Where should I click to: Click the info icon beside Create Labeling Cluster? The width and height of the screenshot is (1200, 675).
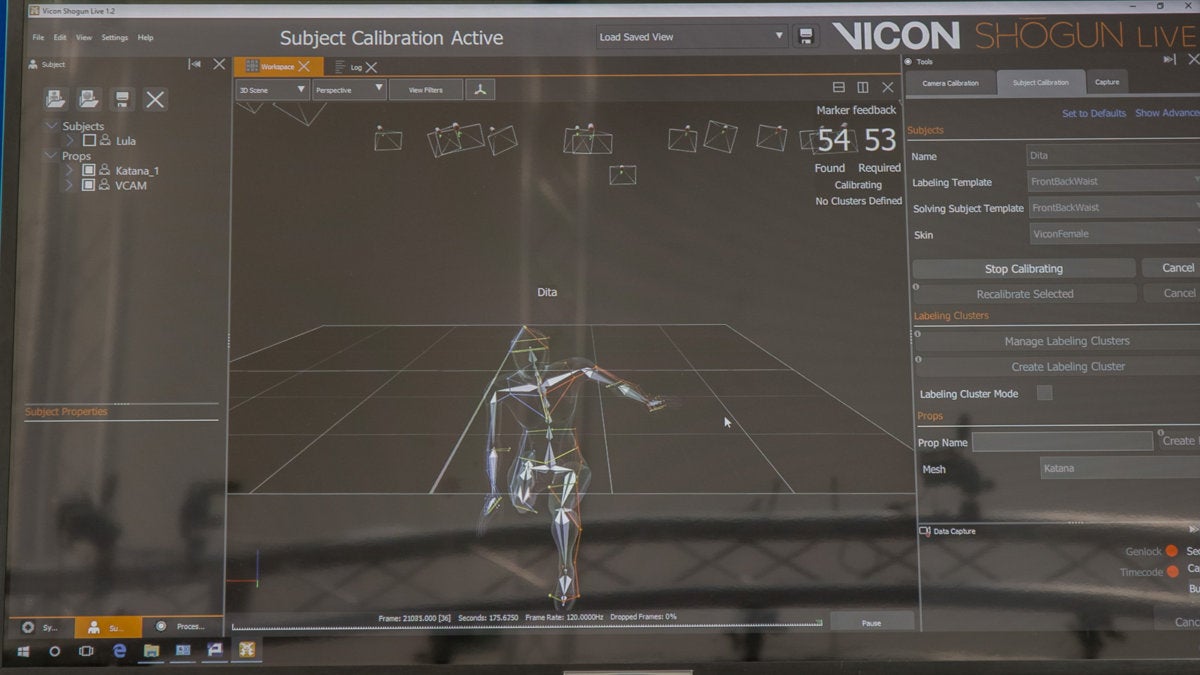click(x=917, y=359)
